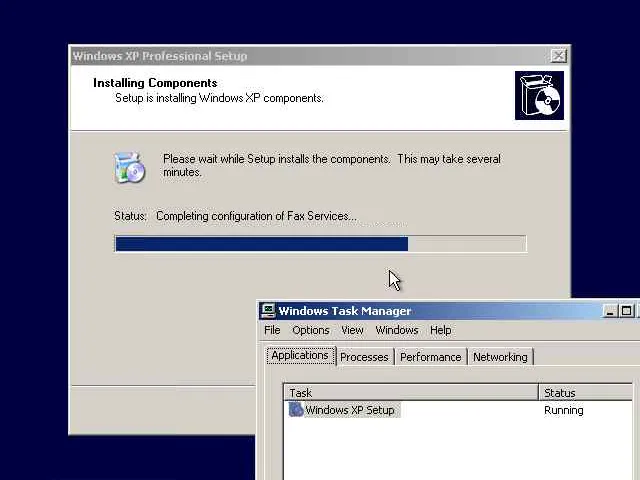Click the Running status cell
The image size is (640, 480).
coord(564,410)
